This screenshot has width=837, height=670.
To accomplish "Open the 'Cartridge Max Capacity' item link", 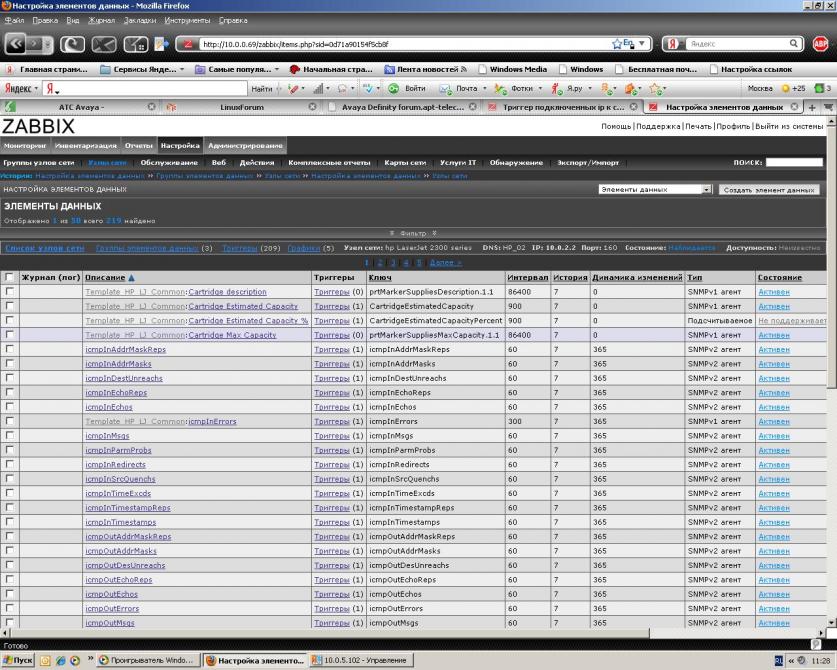I will click(232, 335).
